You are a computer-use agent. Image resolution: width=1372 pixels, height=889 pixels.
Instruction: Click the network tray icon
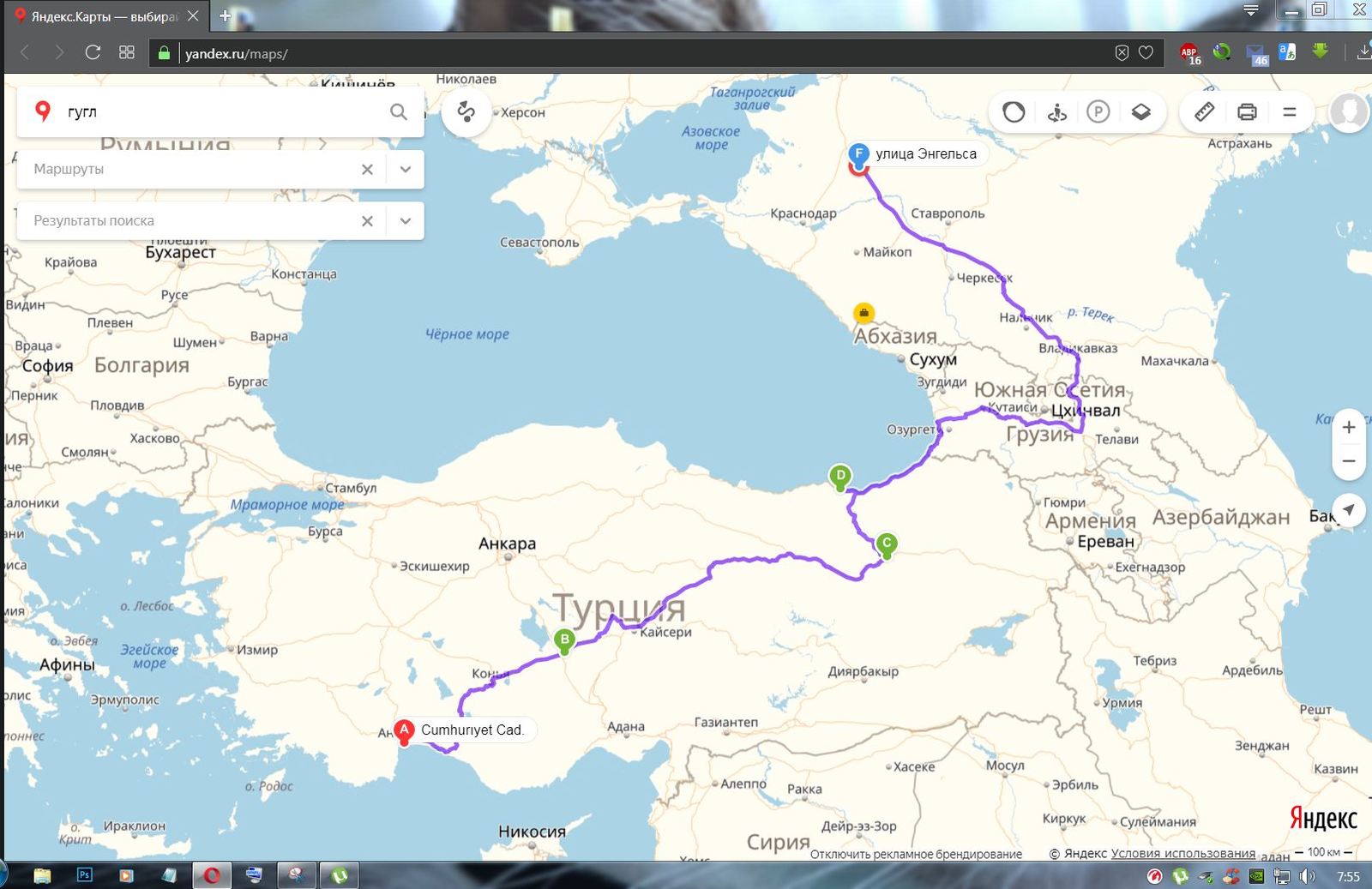coord(1282,876)
